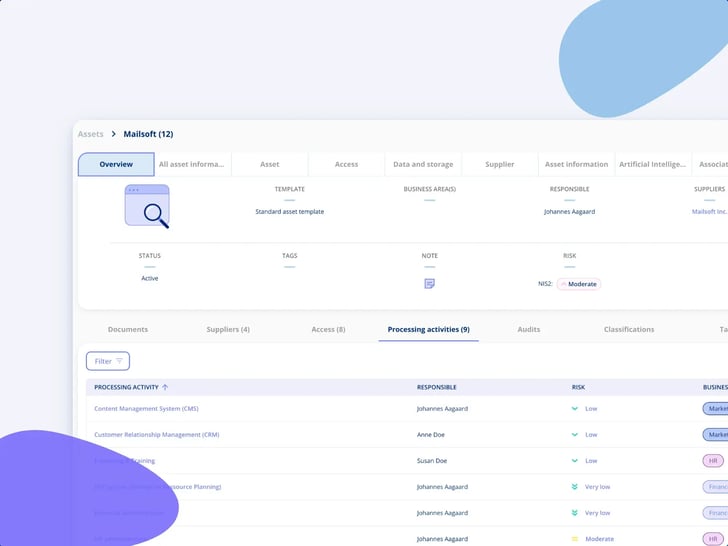Click the Processing Activity column header
Viewport: 728px width, 546px height.
[x=126, y=387]
